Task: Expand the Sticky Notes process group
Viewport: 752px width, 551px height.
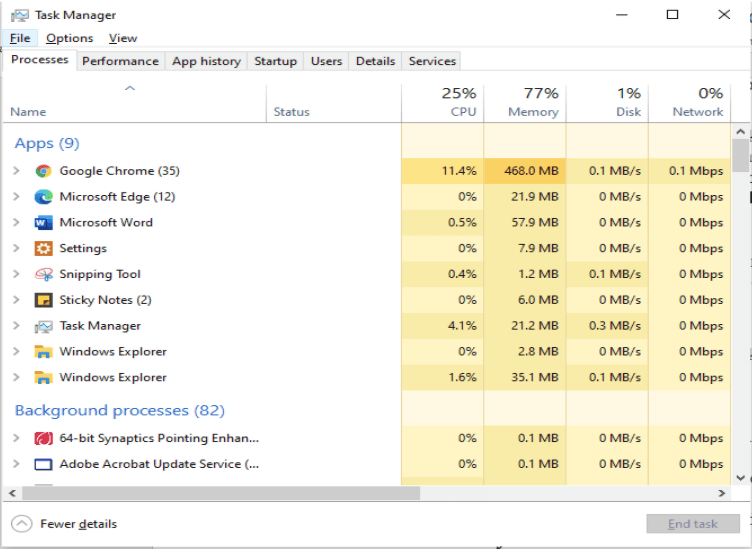Action: (x=16, y=300)
